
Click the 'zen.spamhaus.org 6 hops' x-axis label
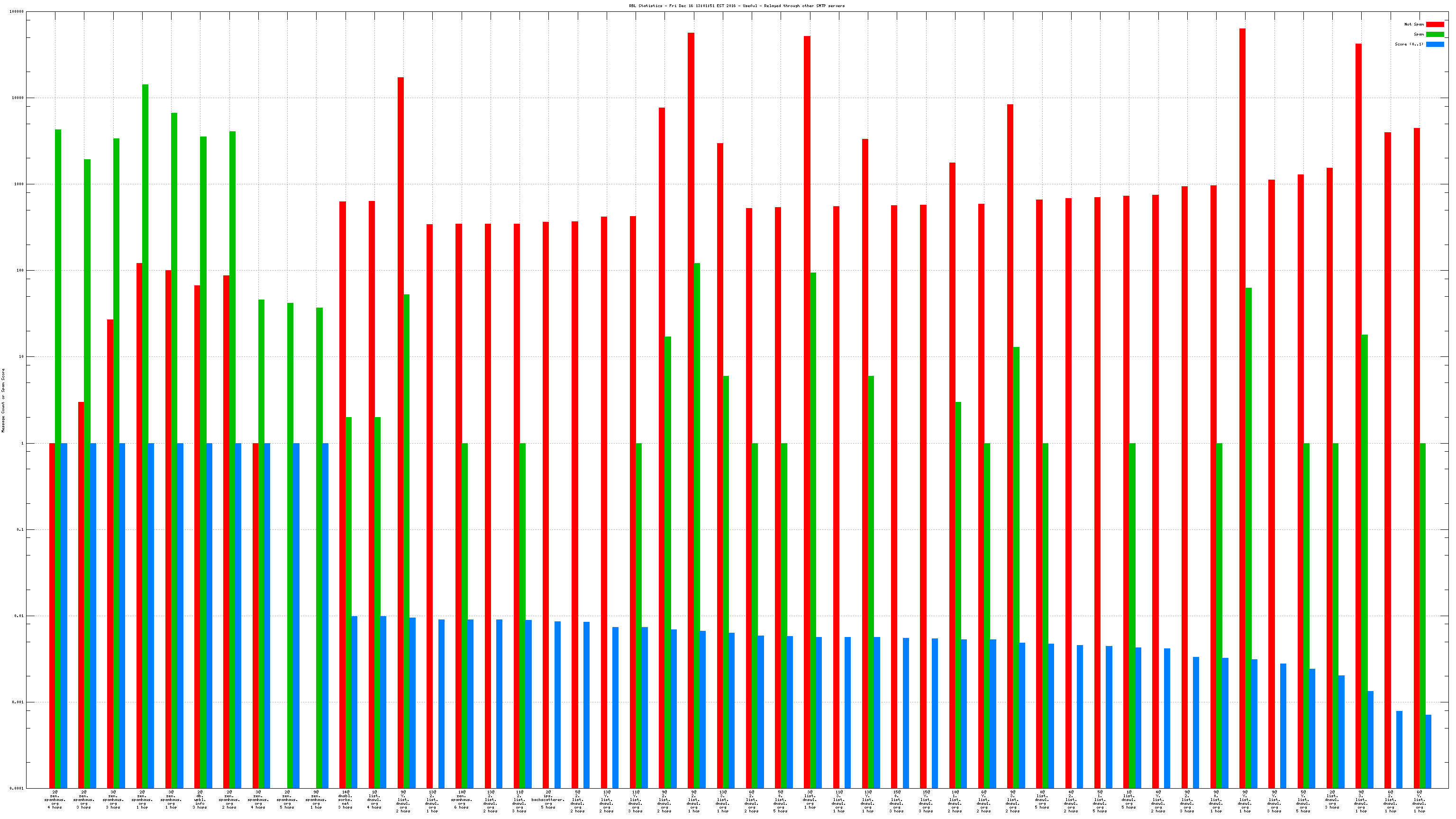coord(461,799)
